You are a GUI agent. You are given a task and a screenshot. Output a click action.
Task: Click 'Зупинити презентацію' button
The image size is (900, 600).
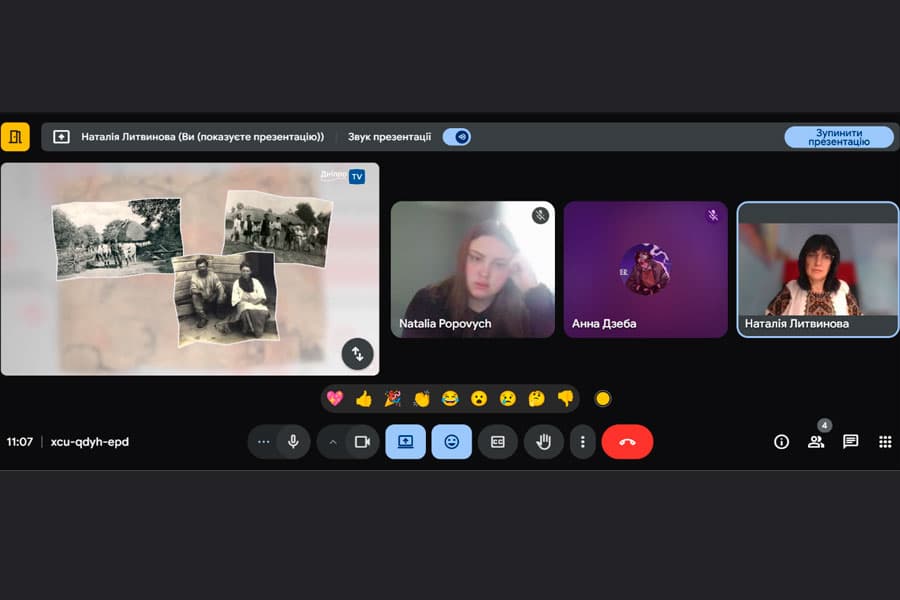(839, 137)
